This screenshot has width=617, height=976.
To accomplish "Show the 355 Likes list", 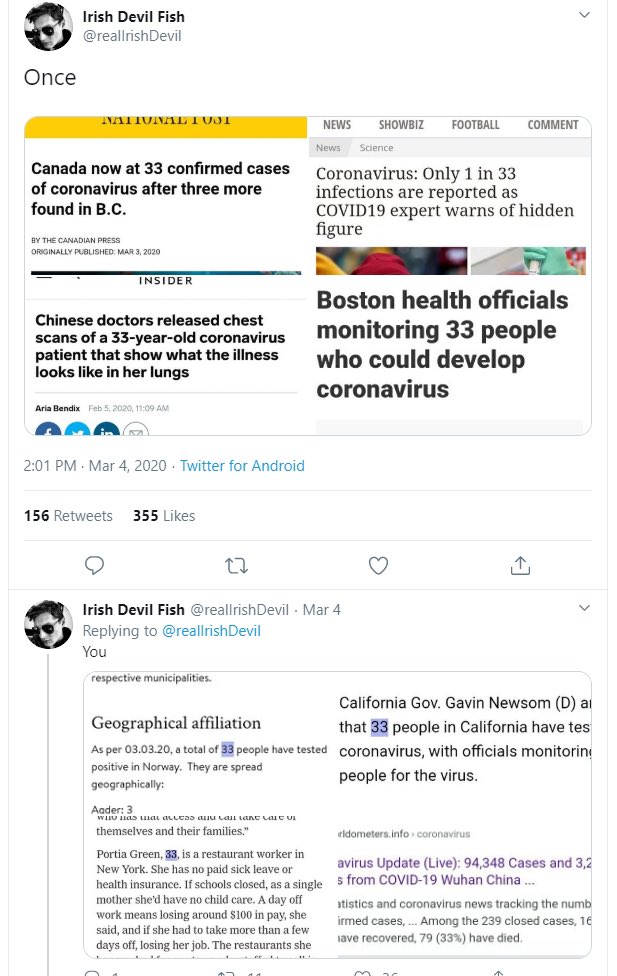I will pos(164,516).
